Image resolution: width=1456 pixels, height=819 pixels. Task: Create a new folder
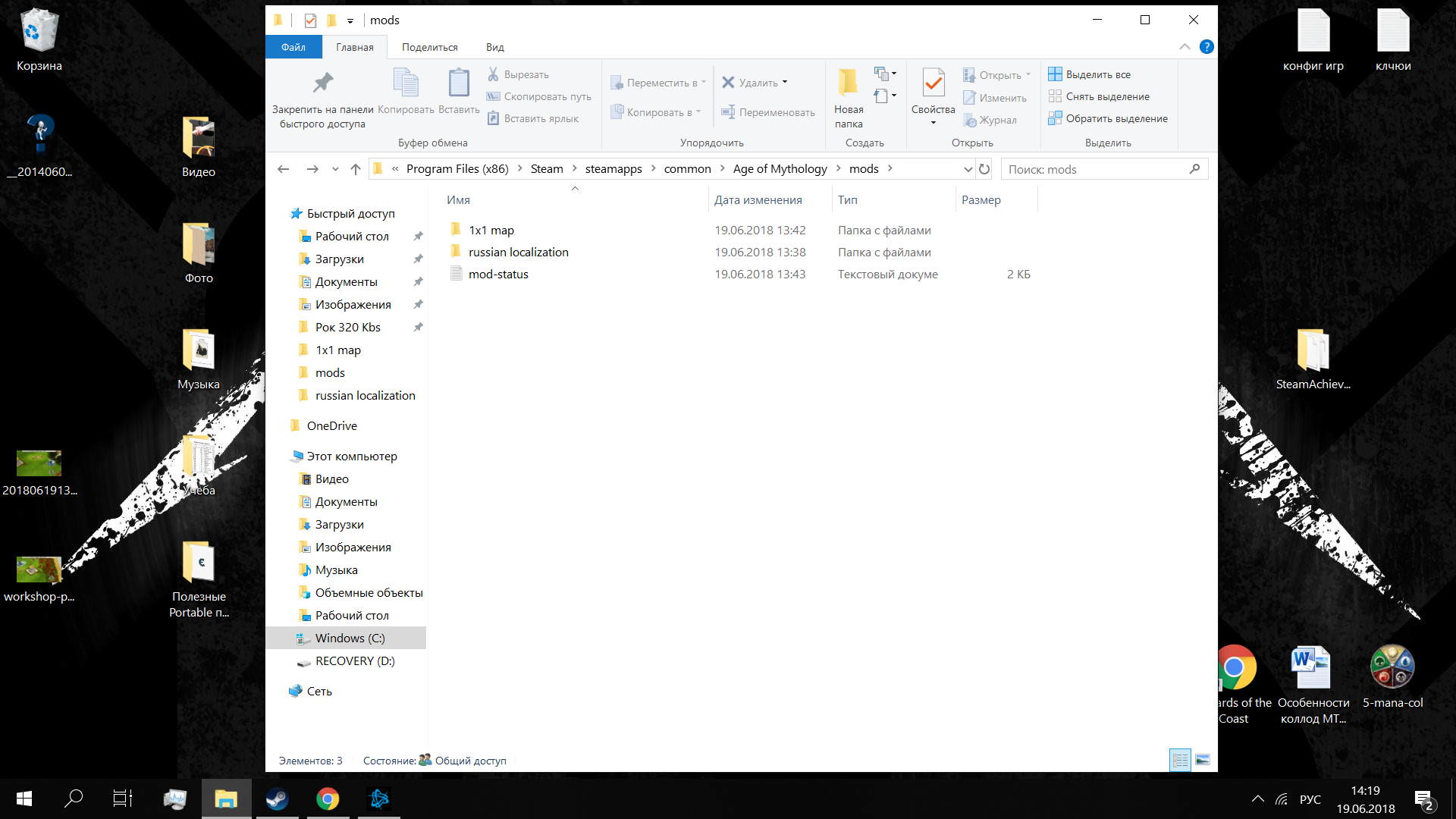(x=849, y=99)
